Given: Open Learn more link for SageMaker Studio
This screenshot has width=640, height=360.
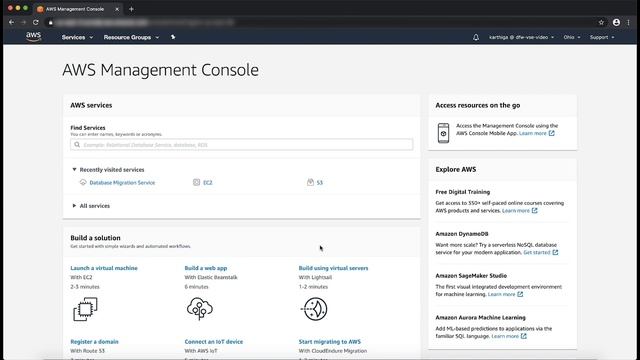Looking at the screenshot, I should click(x=501, y=294).
